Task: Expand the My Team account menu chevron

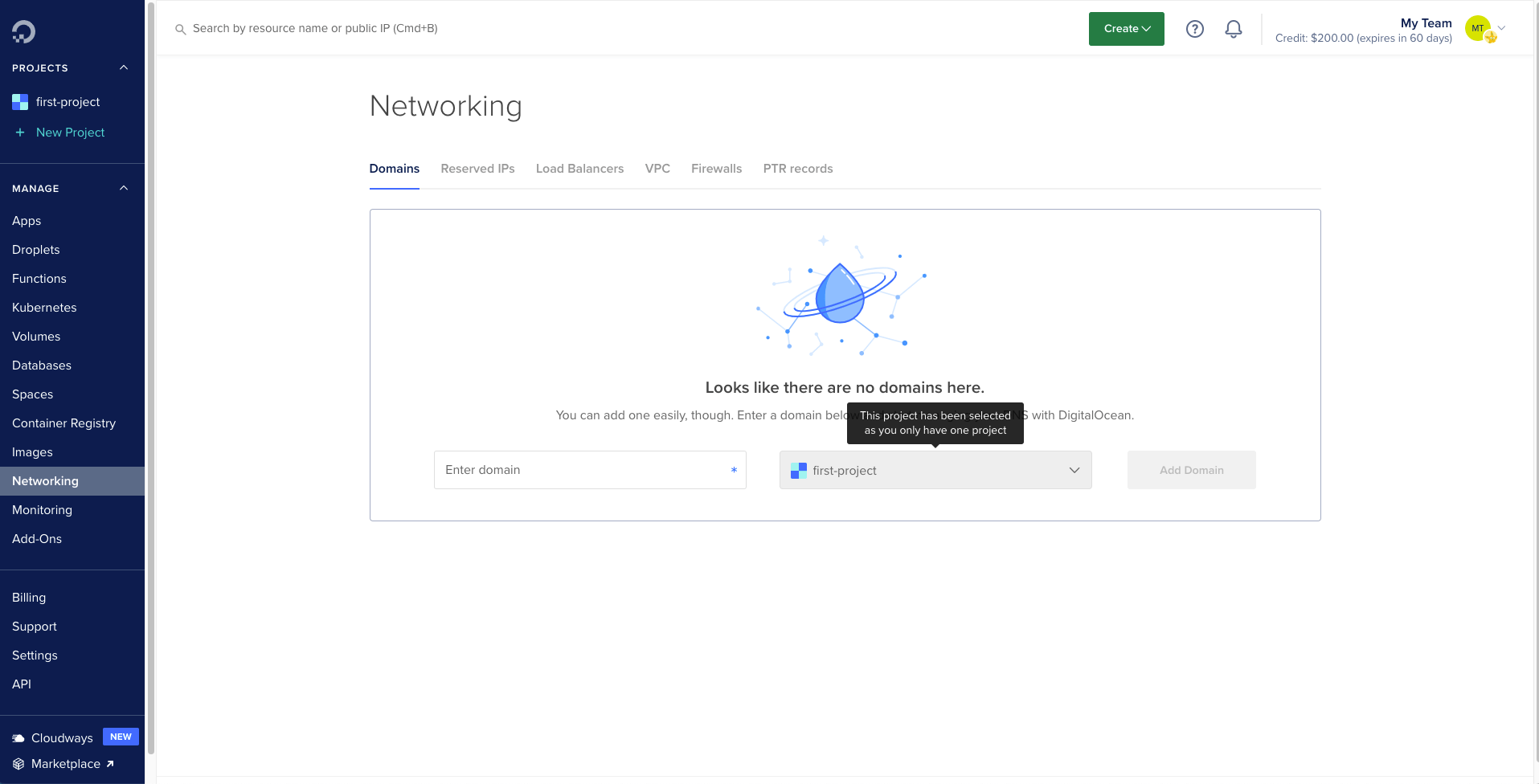Action: click(x=1502, y=29)
